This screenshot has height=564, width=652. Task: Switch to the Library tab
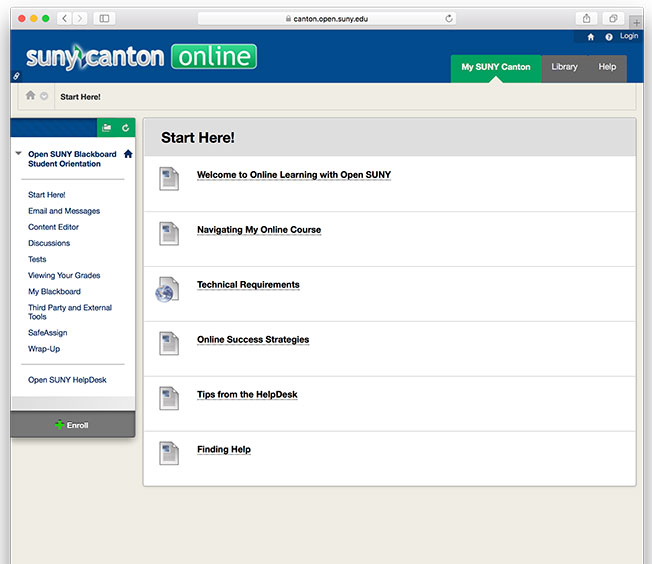[x=564, y=67]
